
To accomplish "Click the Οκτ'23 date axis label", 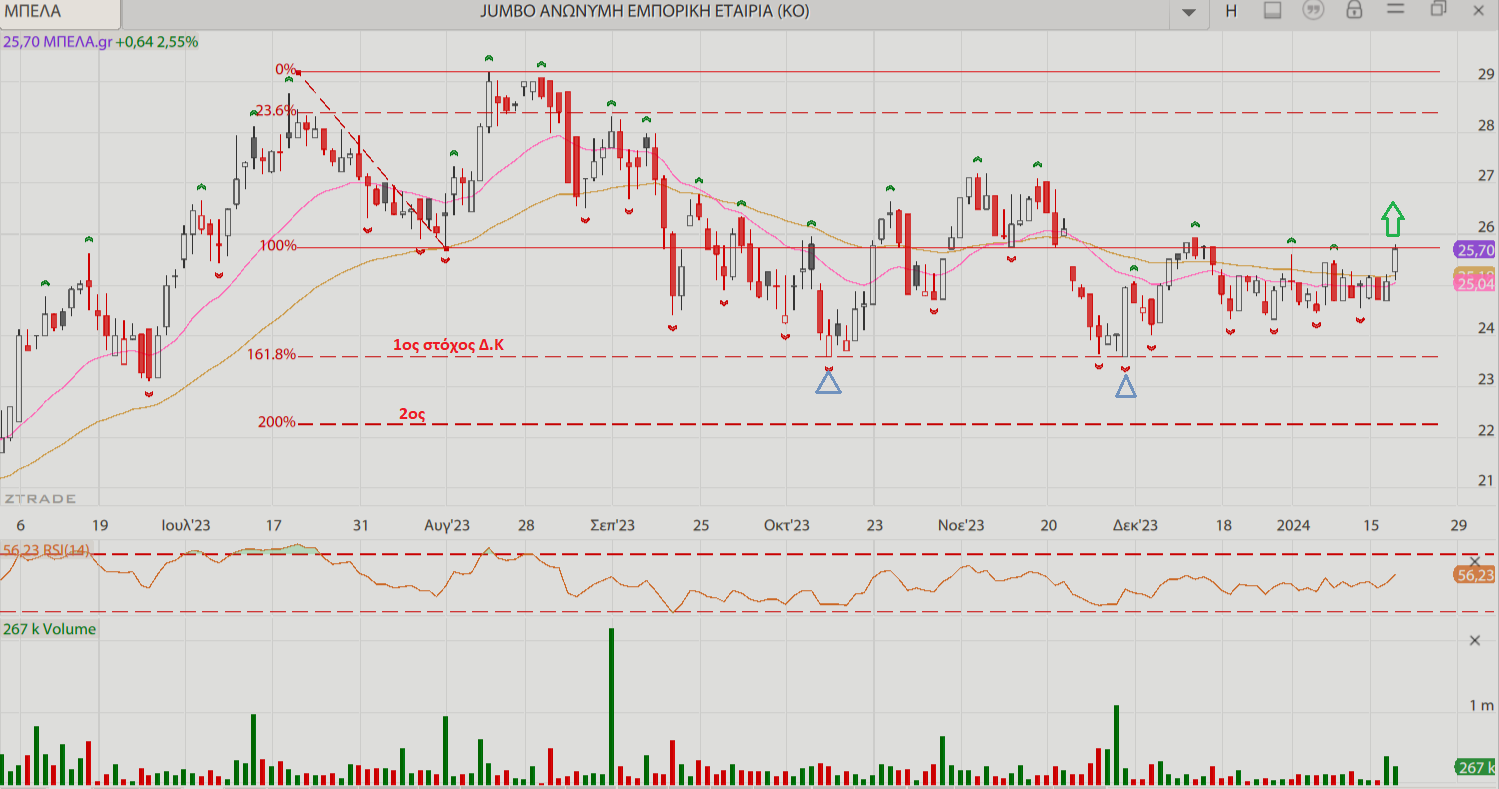I will click(787, 525).
